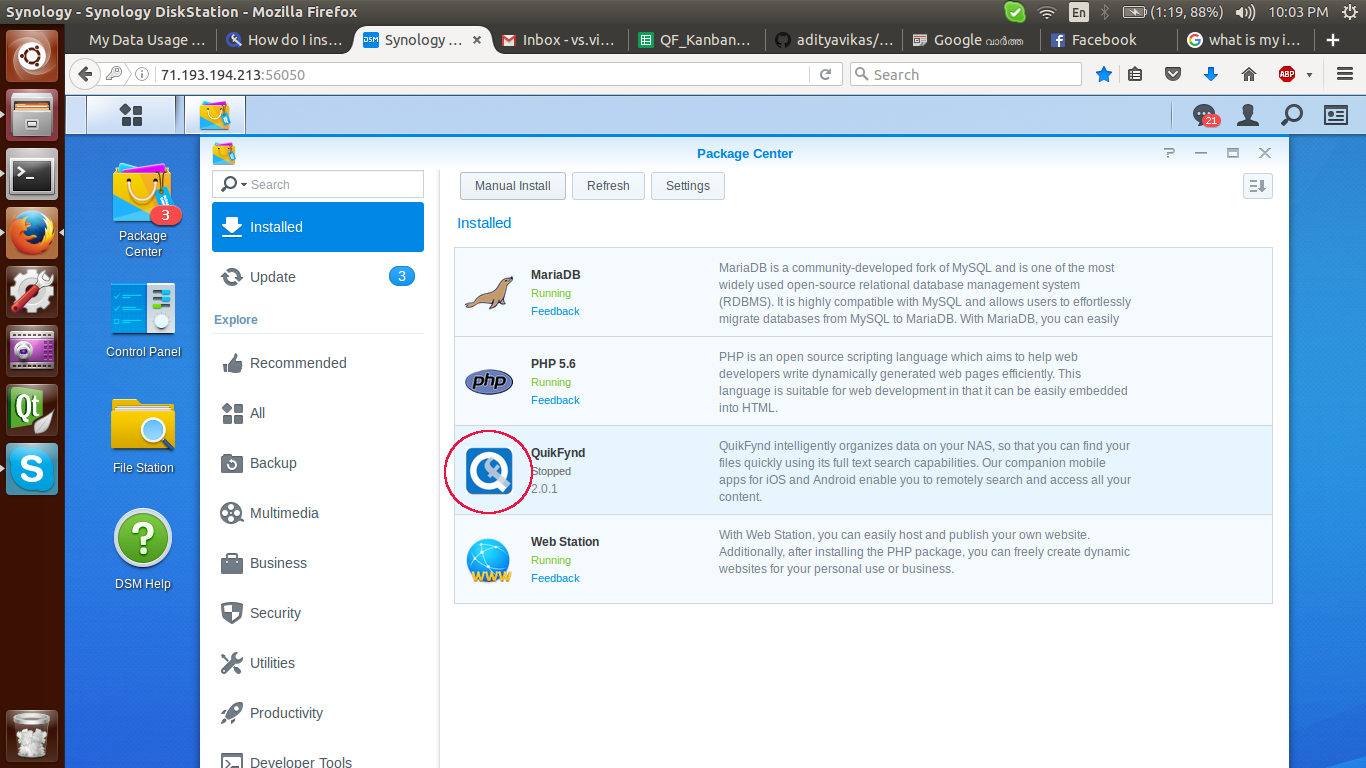
Task: Open Firefox downloads arrow icon
Action: 1210,74
